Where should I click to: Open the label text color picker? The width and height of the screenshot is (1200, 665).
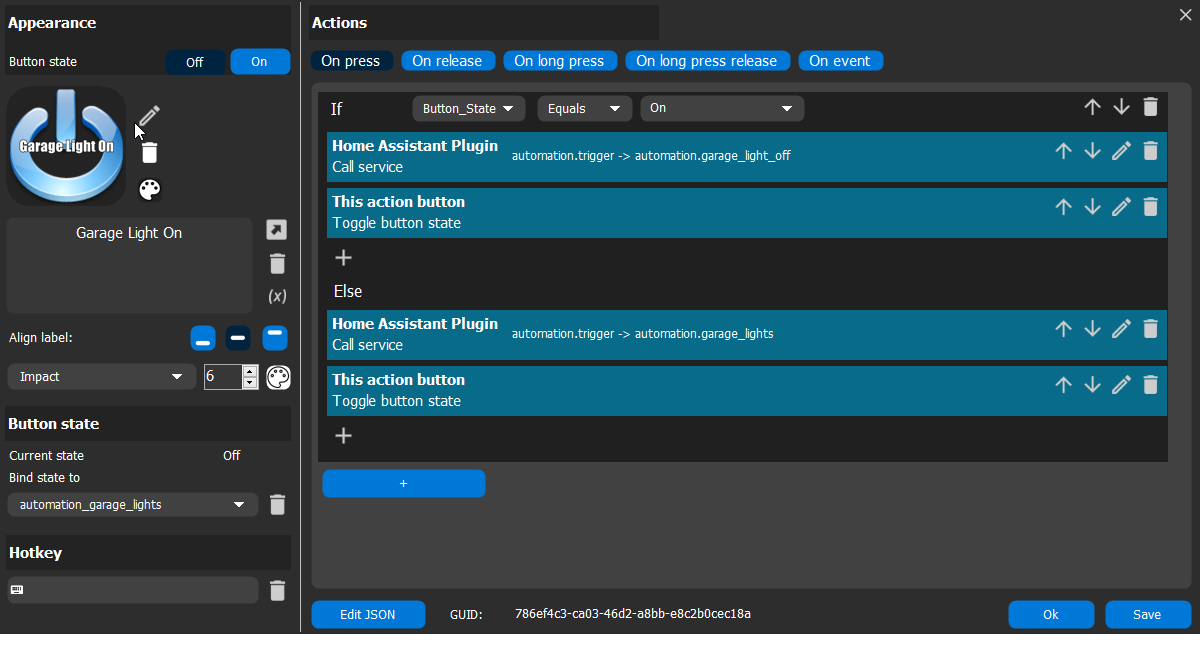[278, 377]
